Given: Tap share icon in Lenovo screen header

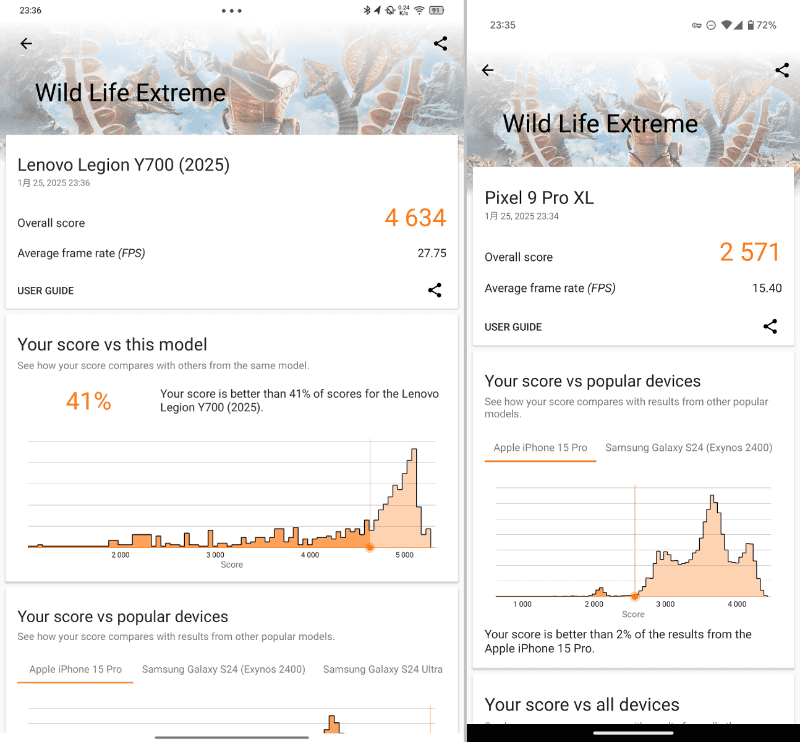Looking at the screenshot, I should tap(440, 43).
